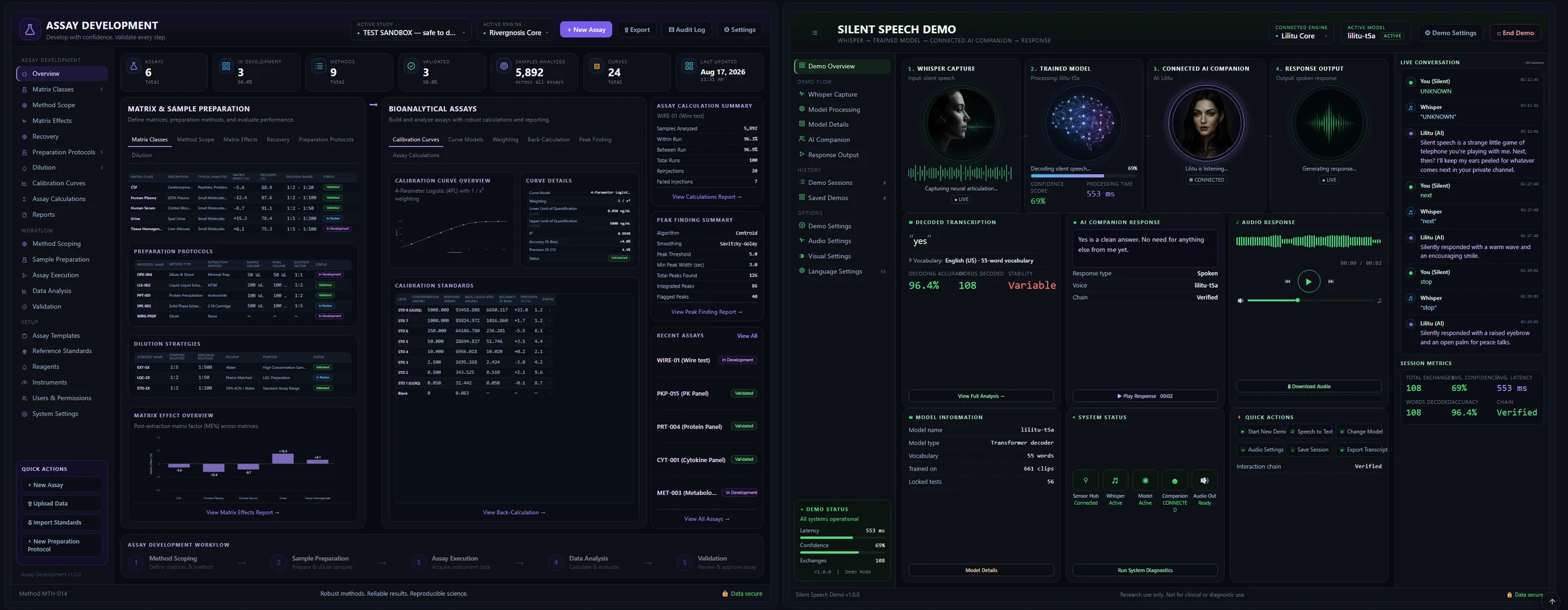The image size is (1568, 610).
Task: Click the Lilitu AI companion portrait
Action: coord(1205,124)
